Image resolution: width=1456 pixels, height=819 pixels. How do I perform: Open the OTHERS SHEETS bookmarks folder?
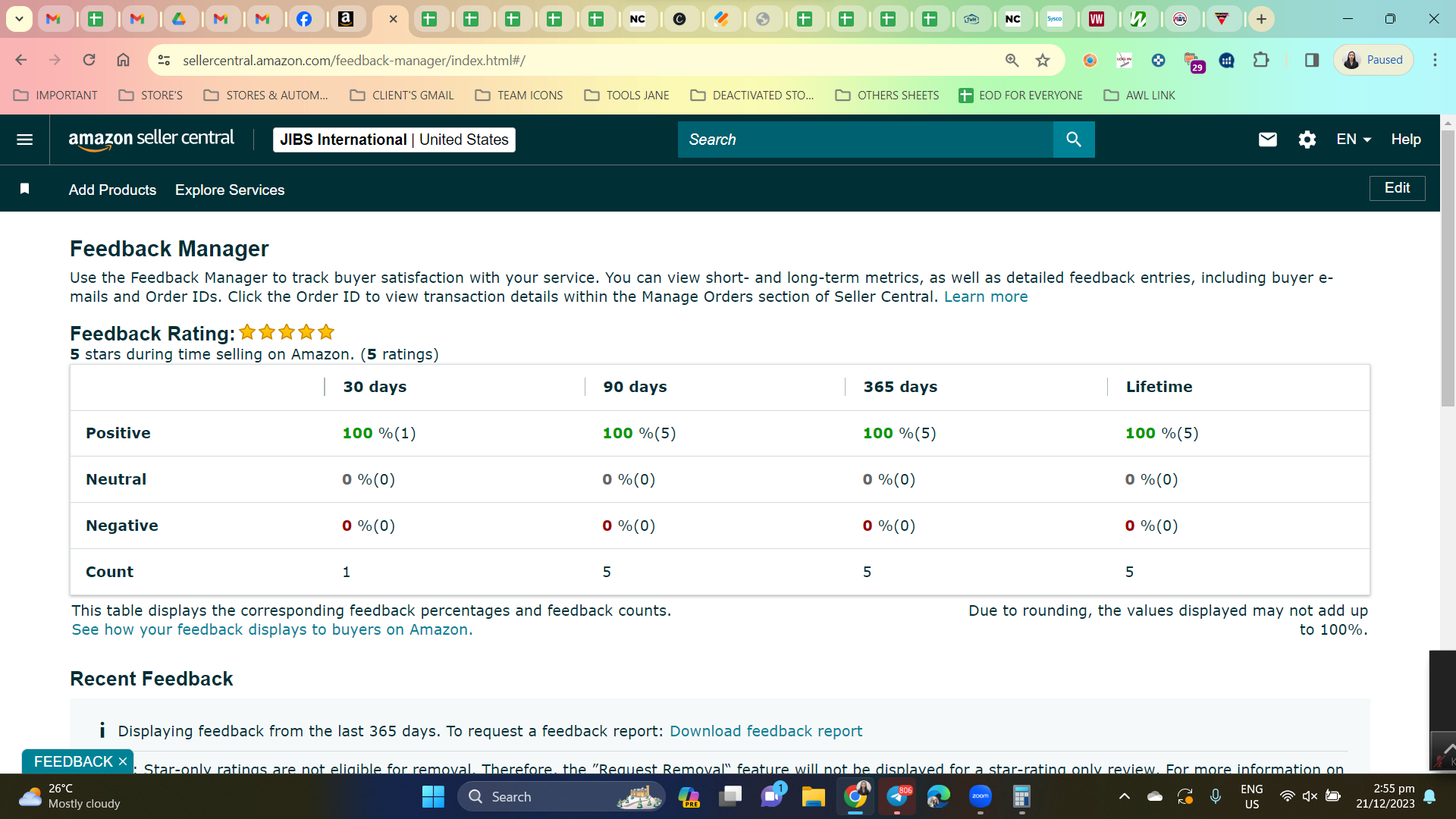(887, 95)
